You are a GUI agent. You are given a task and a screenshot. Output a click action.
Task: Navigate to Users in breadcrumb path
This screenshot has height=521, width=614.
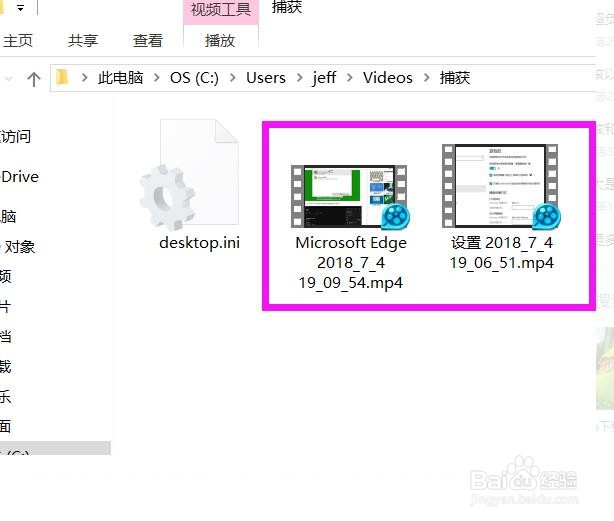pos(266,78)
